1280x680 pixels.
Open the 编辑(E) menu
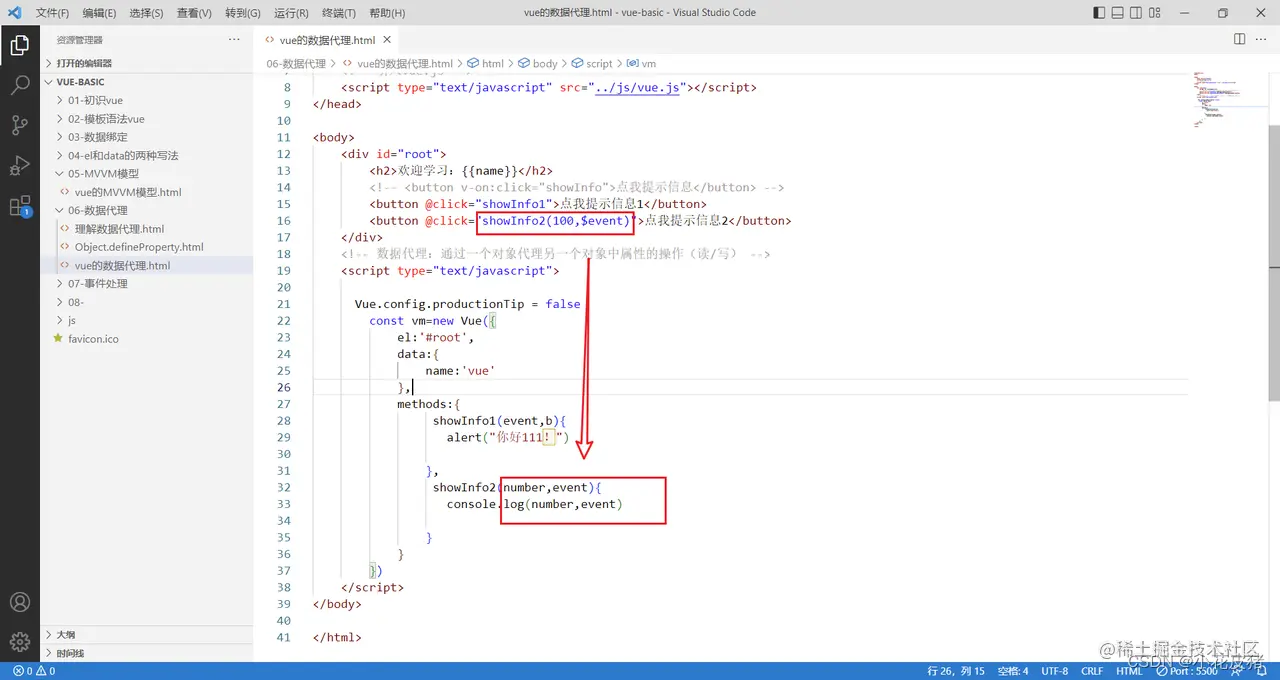(x=99, y=13)
